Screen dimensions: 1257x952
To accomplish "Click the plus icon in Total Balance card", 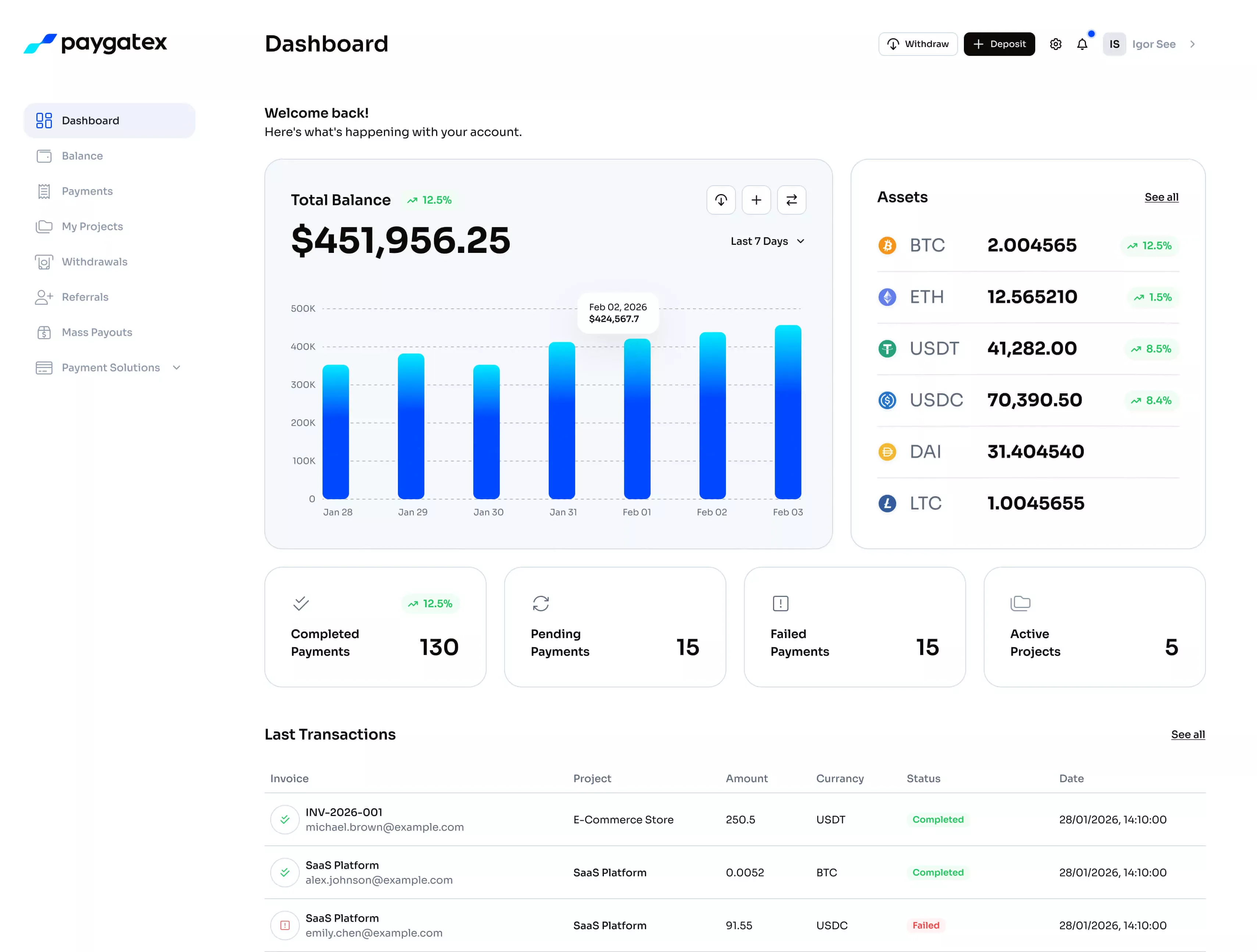I will (x=756, y=200).
